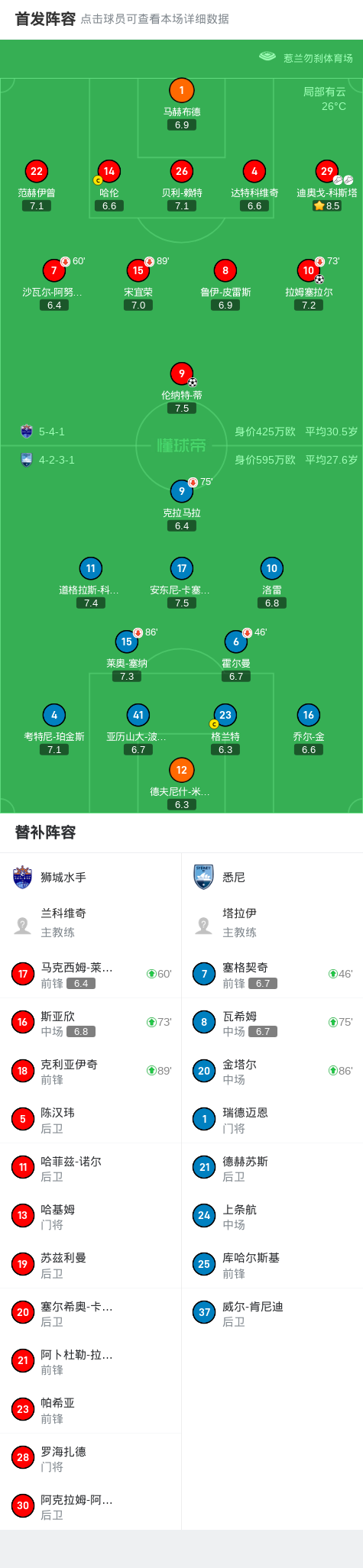Tap number 9 伦纳特-蒂 player badge
This screenshot has height=1568, width=363.
tap(181, 373)
